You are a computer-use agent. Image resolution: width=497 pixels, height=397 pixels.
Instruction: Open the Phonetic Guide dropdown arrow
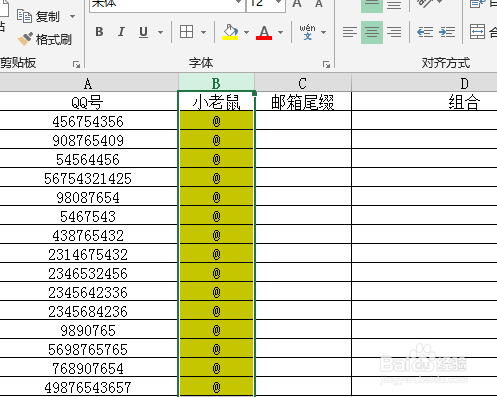pyautogui.click(x=323, y=32)
